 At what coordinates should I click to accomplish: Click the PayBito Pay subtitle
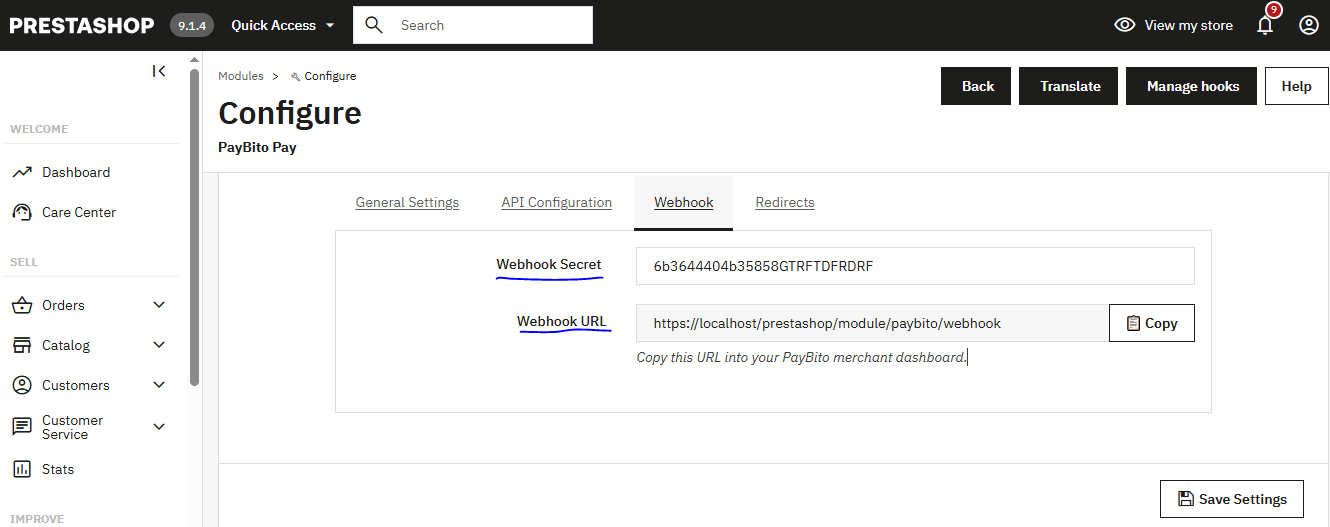click(x=257, y=147)
